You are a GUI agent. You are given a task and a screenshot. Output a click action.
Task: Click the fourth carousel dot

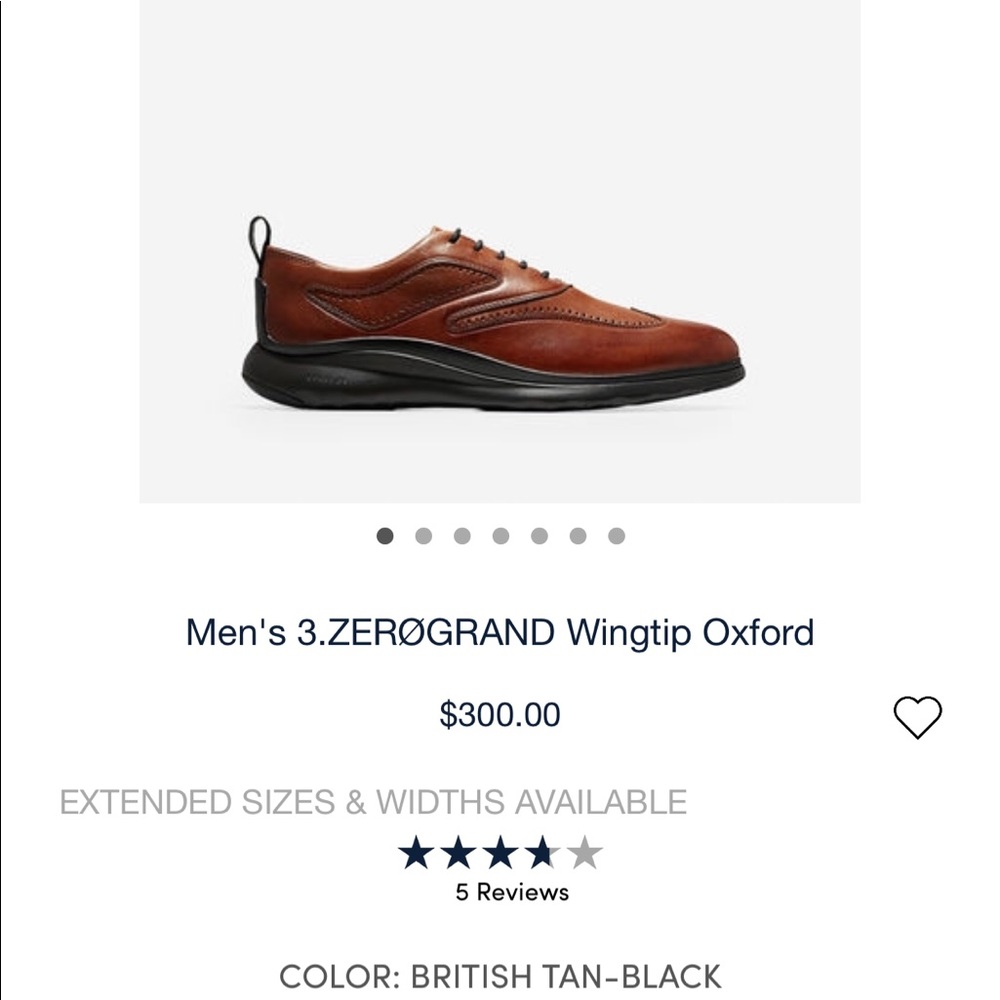pyautogui.click(x=499, y=537)
